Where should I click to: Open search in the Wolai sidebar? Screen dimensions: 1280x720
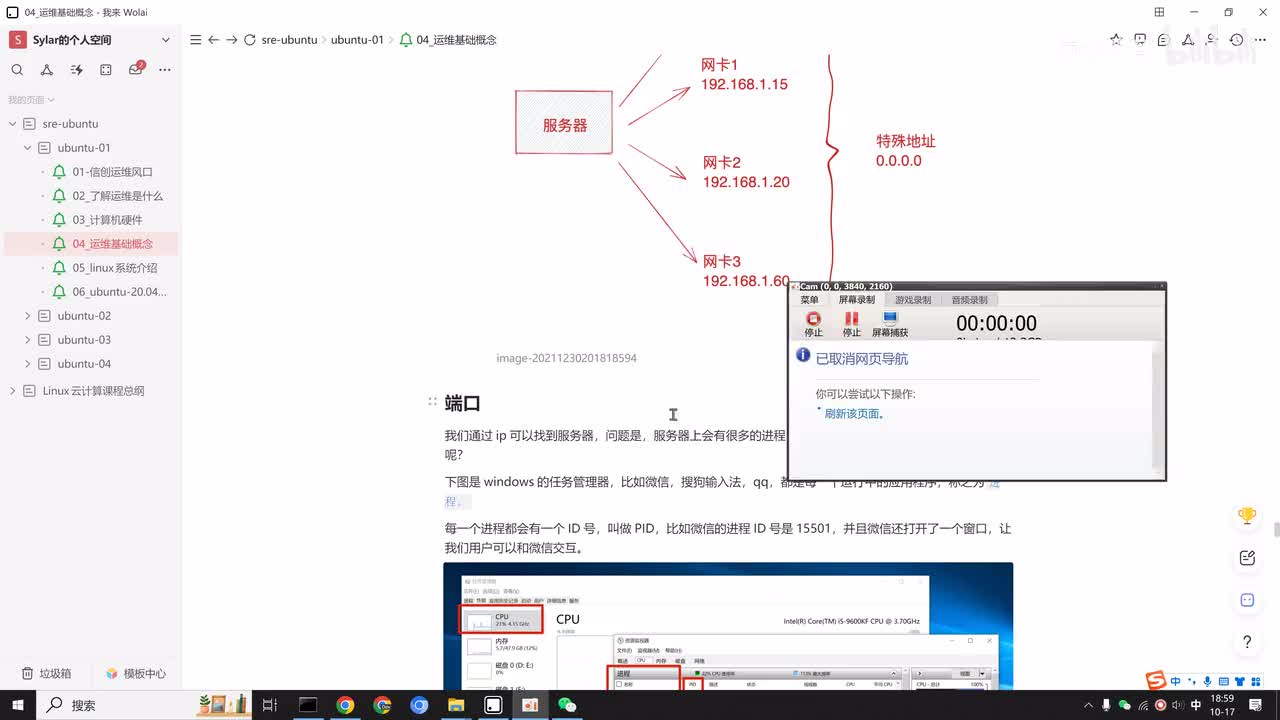pos(17,70)
